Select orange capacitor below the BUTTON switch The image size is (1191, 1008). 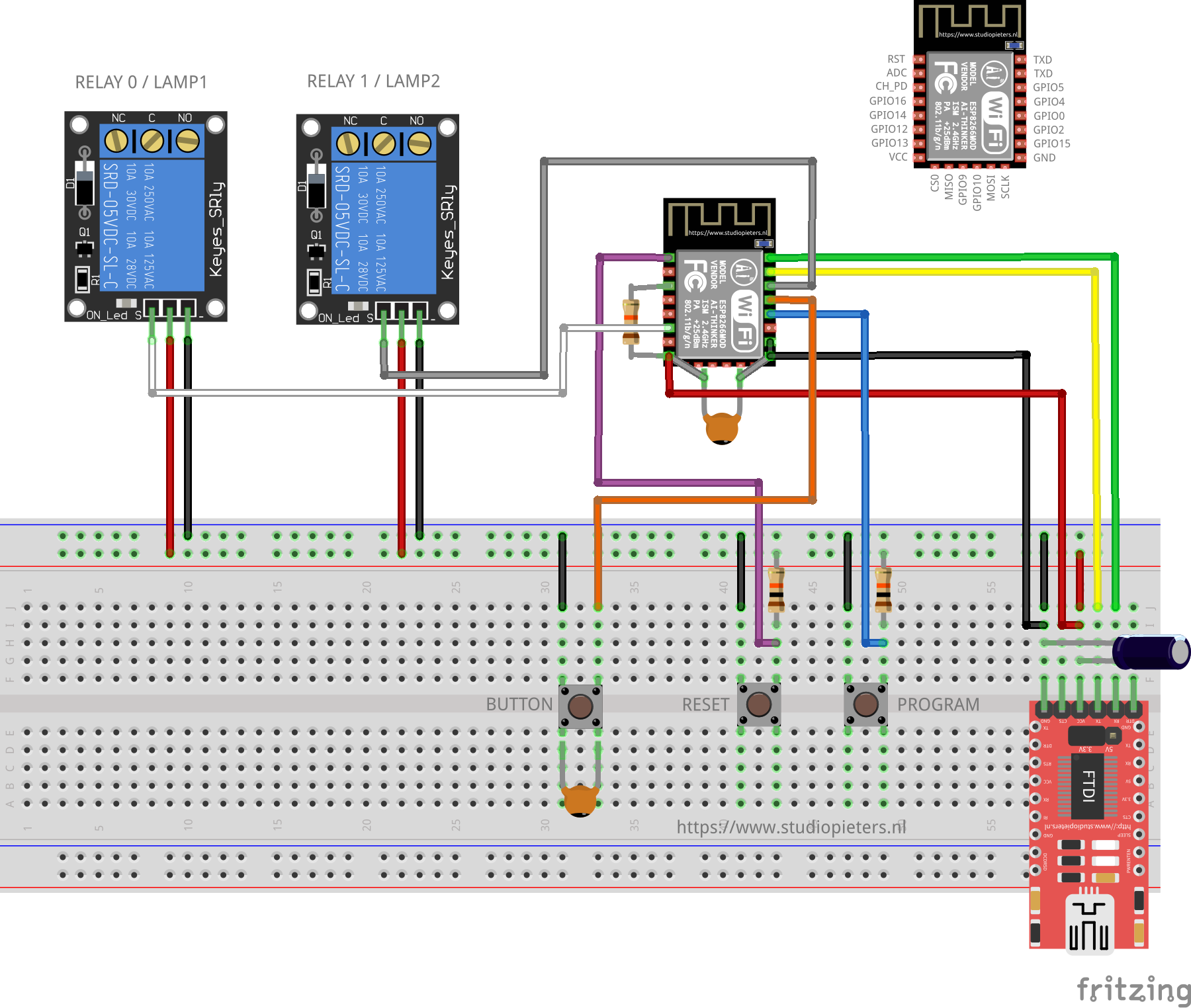[x=580, y=800]
